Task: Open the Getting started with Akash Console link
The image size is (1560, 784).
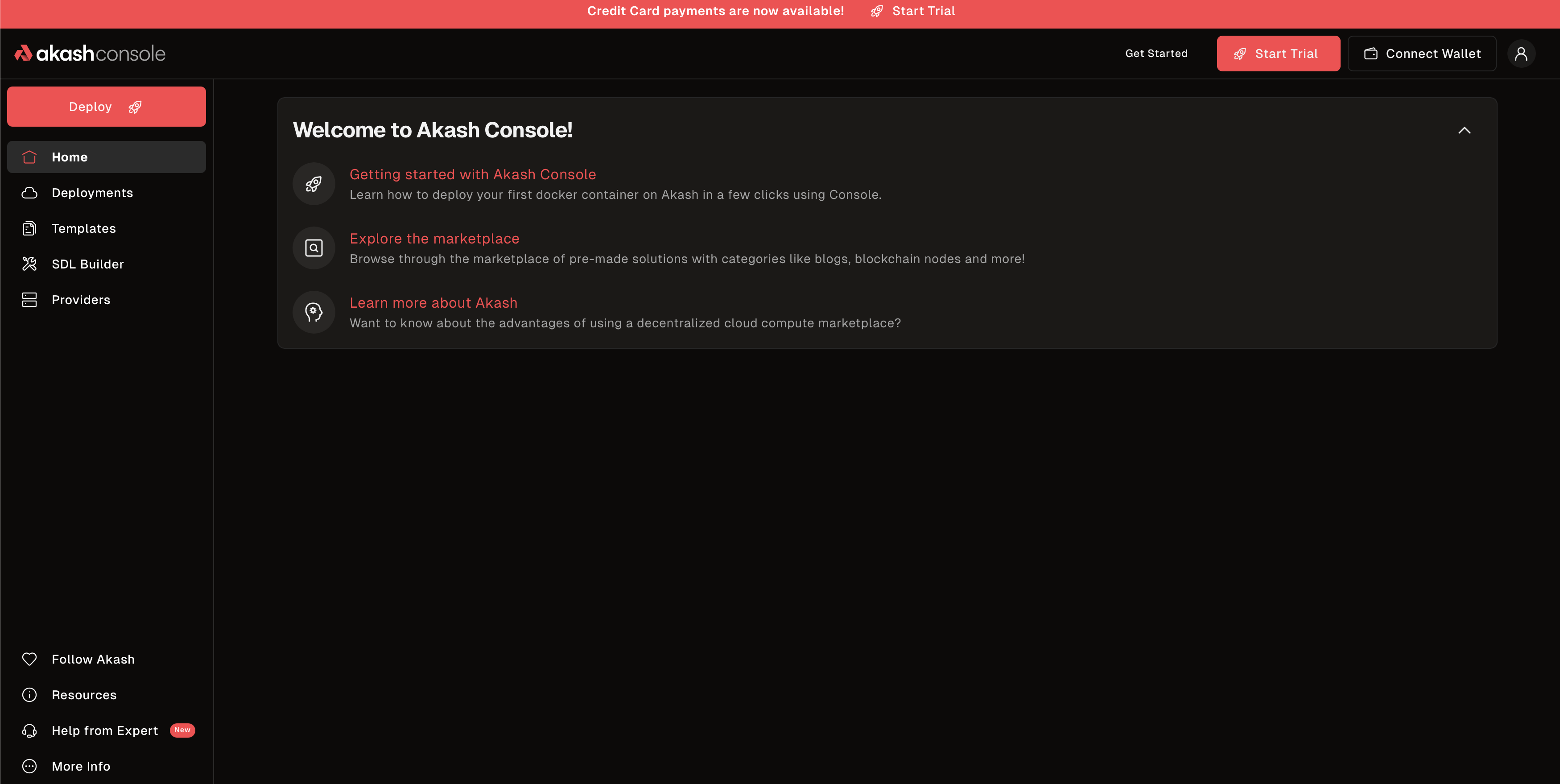Action: tap(472, 174)
